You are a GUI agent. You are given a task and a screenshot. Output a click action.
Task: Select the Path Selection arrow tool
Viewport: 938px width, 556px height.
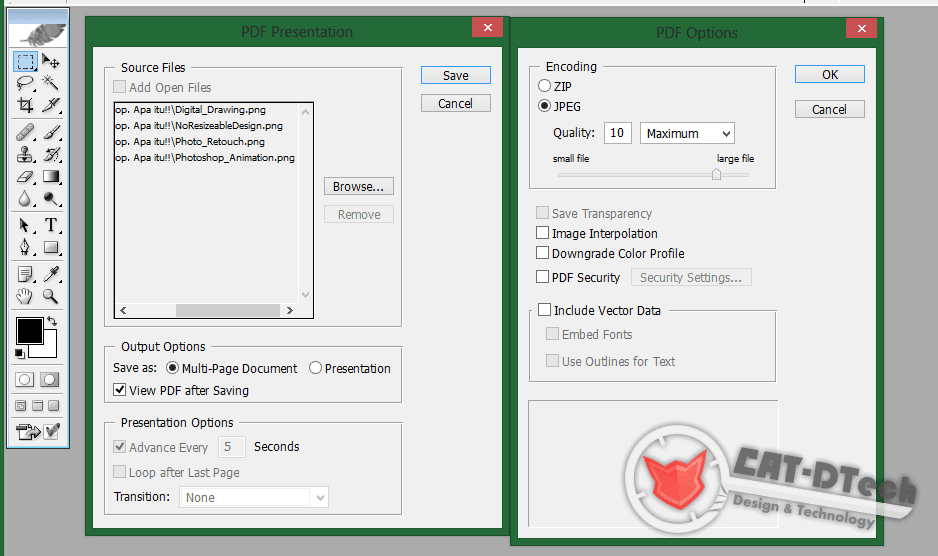pyautogui.click(x=25, y=225)
